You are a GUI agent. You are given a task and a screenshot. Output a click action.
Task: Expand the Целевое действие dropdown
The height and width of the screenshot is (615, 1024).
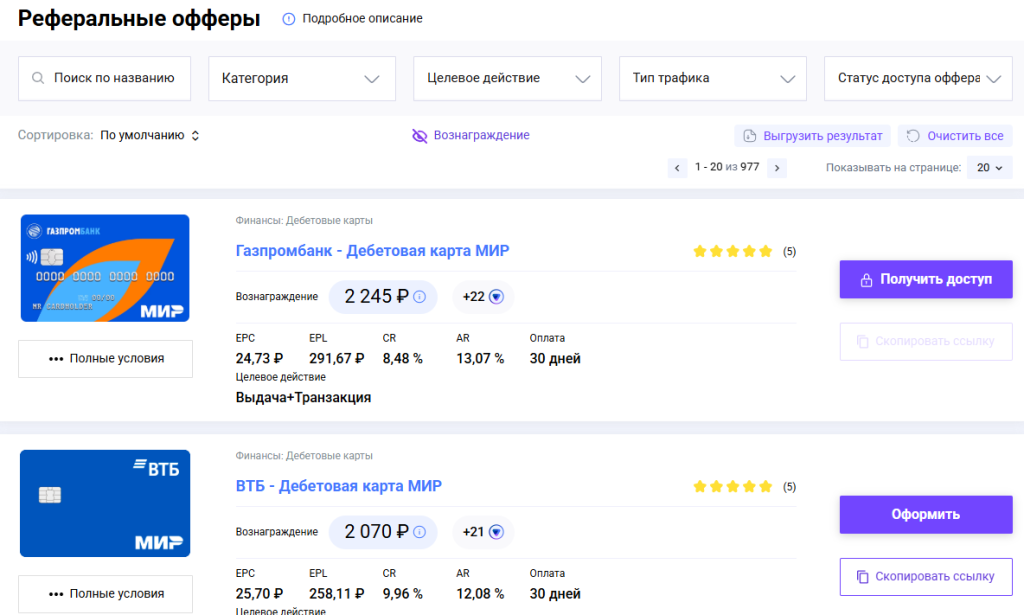point(507,78)
